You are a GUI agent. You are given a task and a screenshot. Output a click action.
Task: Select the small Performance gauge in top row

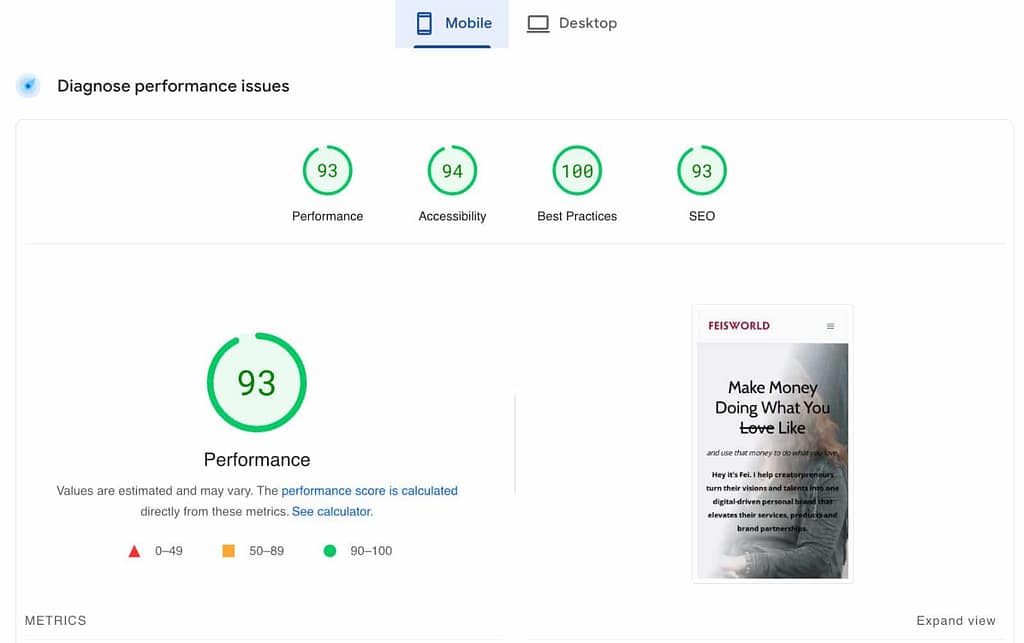[327, 171]
